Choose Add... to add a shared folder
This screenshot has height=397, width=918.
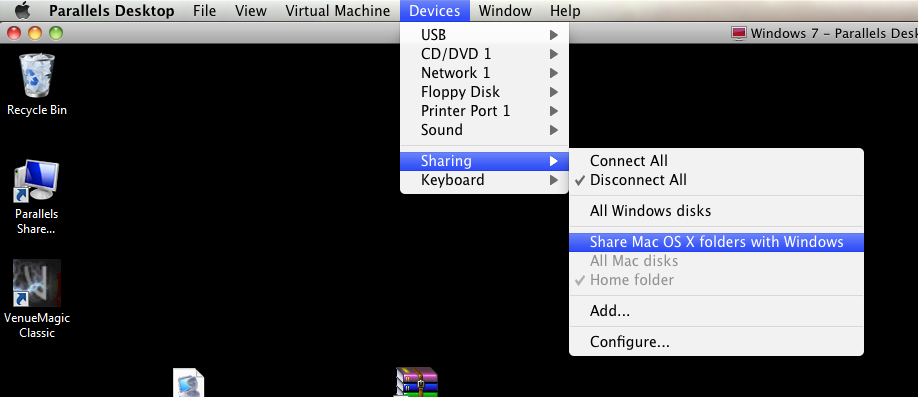point(717,311)
